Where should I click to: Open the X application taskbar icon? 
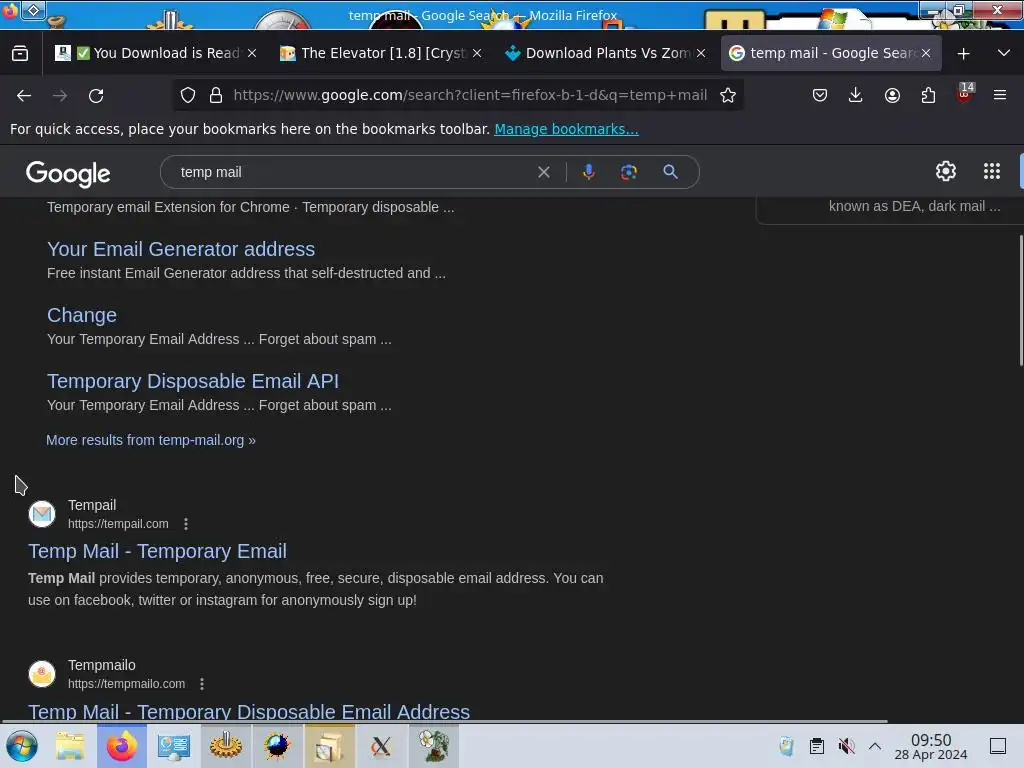[381, 746]
